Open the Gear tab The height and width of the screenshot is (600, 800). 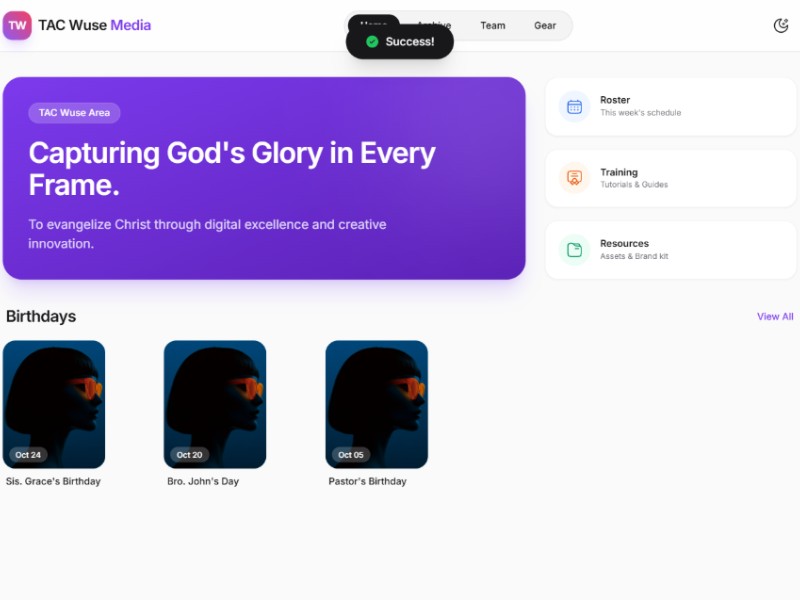(x=545, y=25)
